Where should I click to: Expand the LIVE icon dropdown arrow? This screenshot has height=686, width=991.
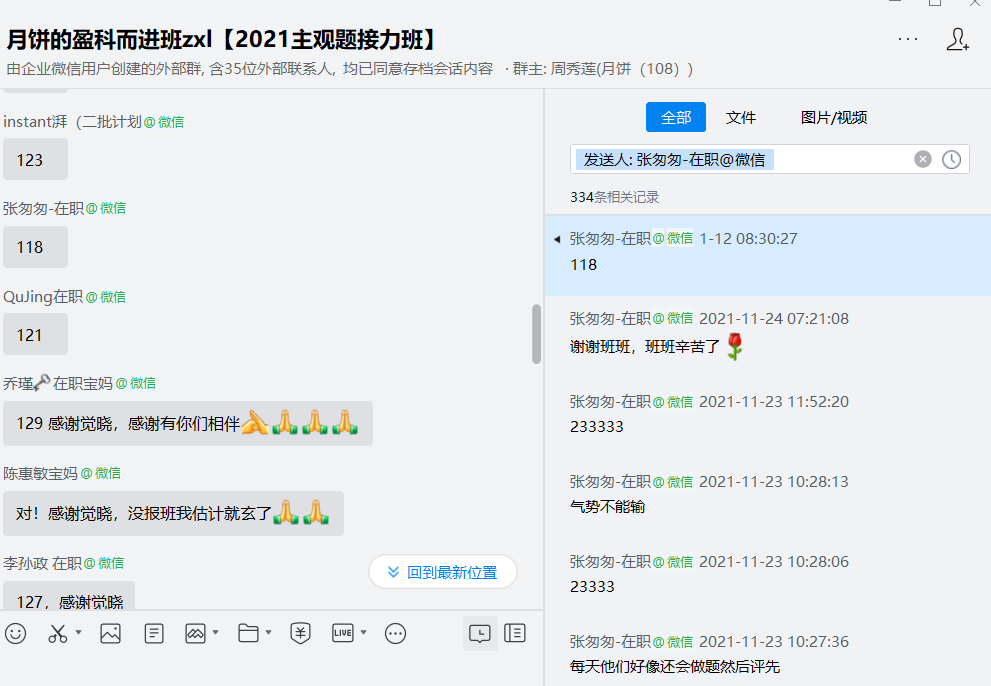tap(363, 632)
